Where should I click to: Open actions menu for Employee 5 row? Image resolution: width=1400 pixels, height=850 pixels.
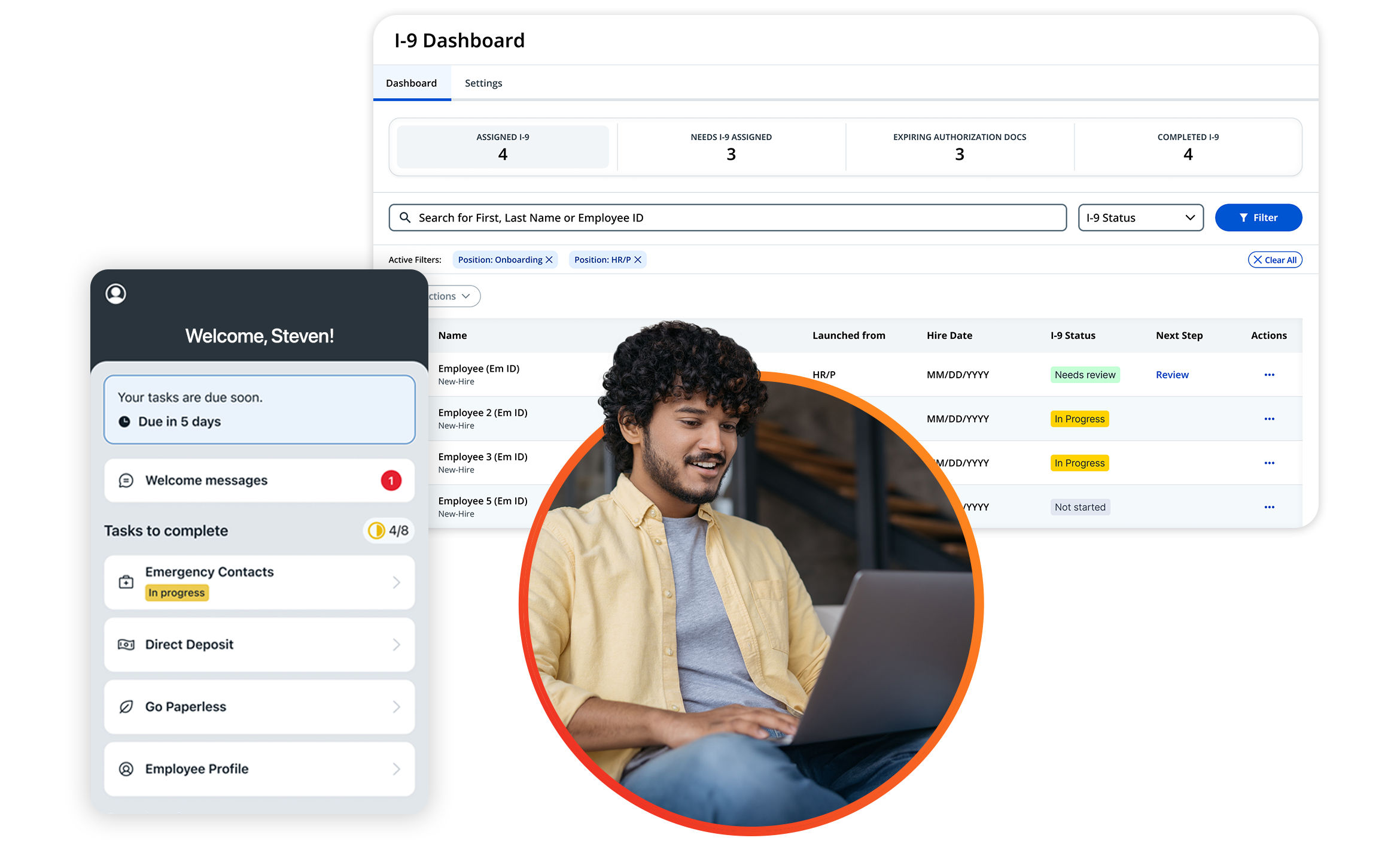click(x=1269, y=507)
